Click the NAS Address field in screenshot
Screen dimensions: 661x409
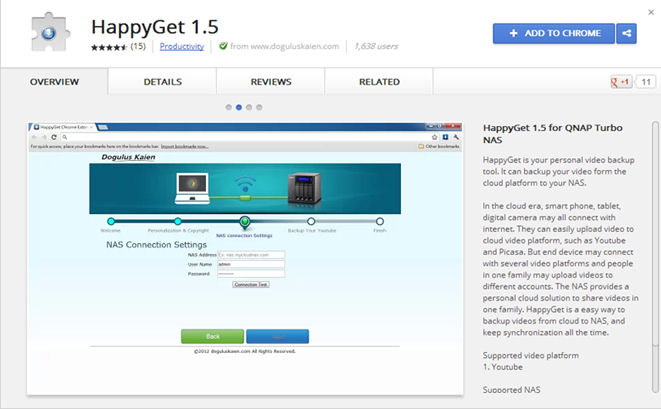tap(251, 255)
